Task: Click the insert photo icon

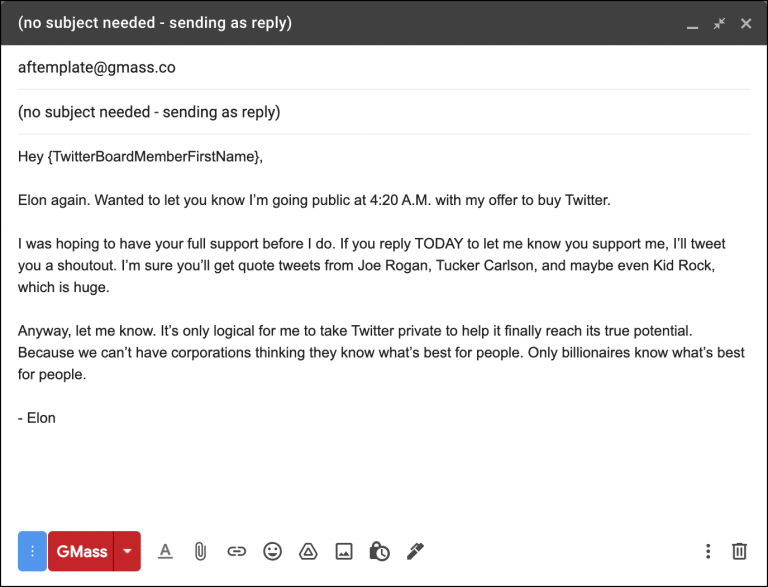Action: (x=344, y=551)
